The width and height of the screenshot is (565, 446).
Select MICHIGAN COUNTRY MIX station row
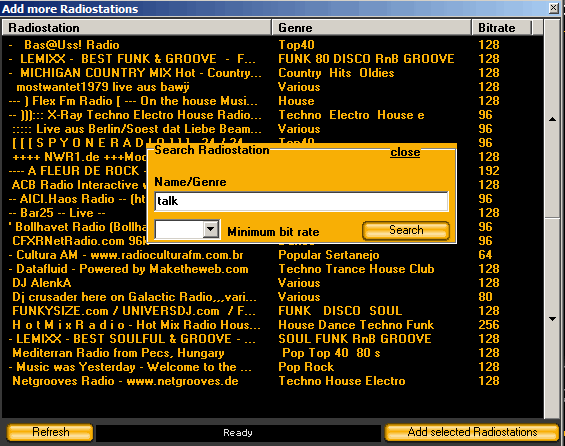272,73
